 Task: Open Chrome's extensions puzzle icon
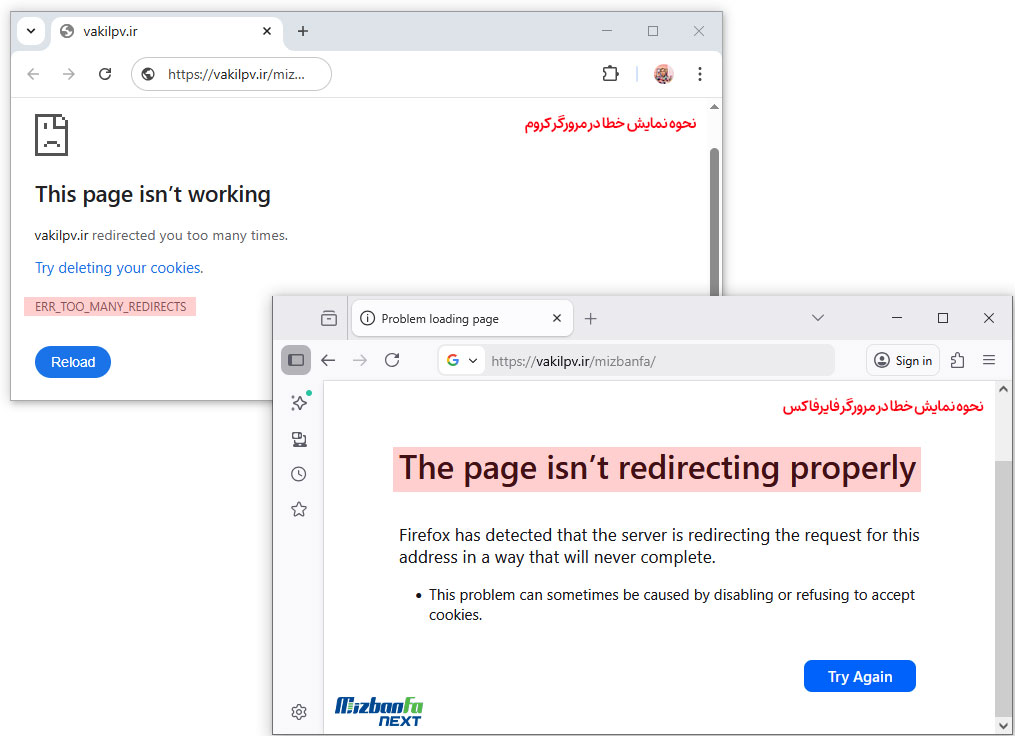(x=611, y=73)
